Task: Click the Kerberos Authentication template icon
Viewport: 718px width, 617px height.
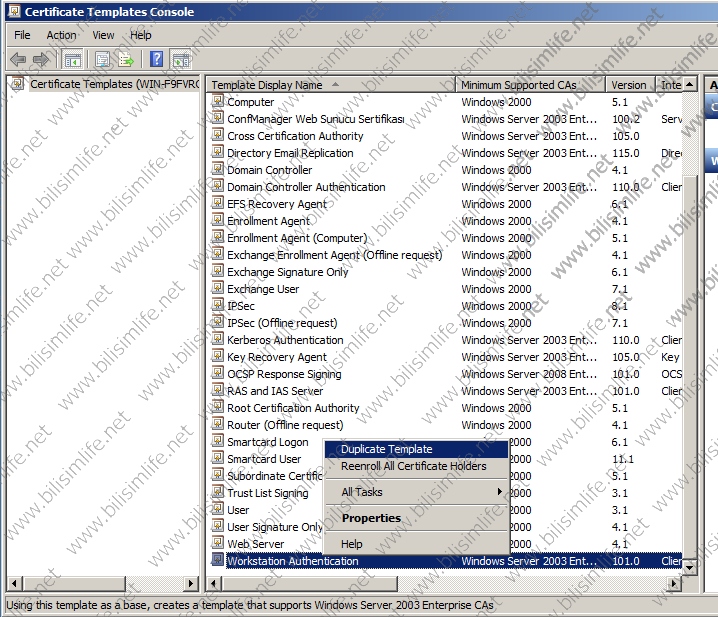Action: tap(218, 339)
